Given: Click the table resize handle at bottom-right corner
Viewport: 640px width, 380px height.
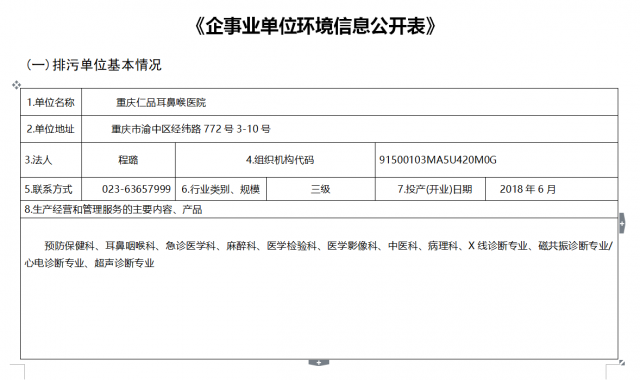Looking at the screenshot, I should [x=622, y=362].
